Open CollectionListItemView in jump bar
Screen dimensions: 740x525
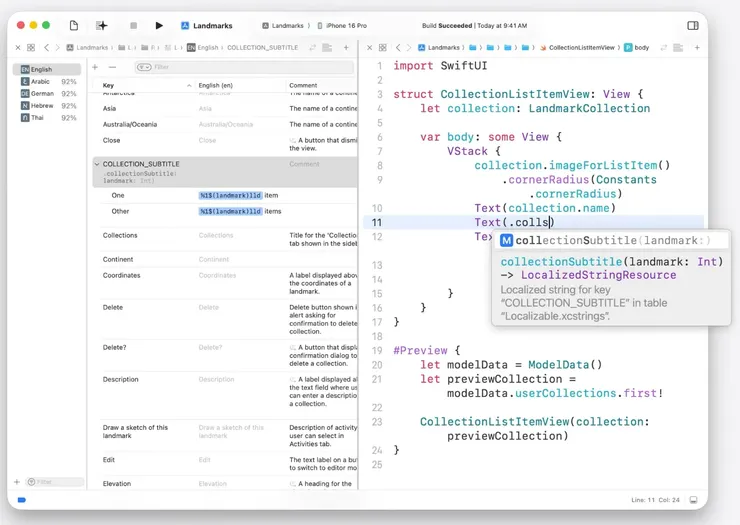pyautogui.click(x=577, y=48)
